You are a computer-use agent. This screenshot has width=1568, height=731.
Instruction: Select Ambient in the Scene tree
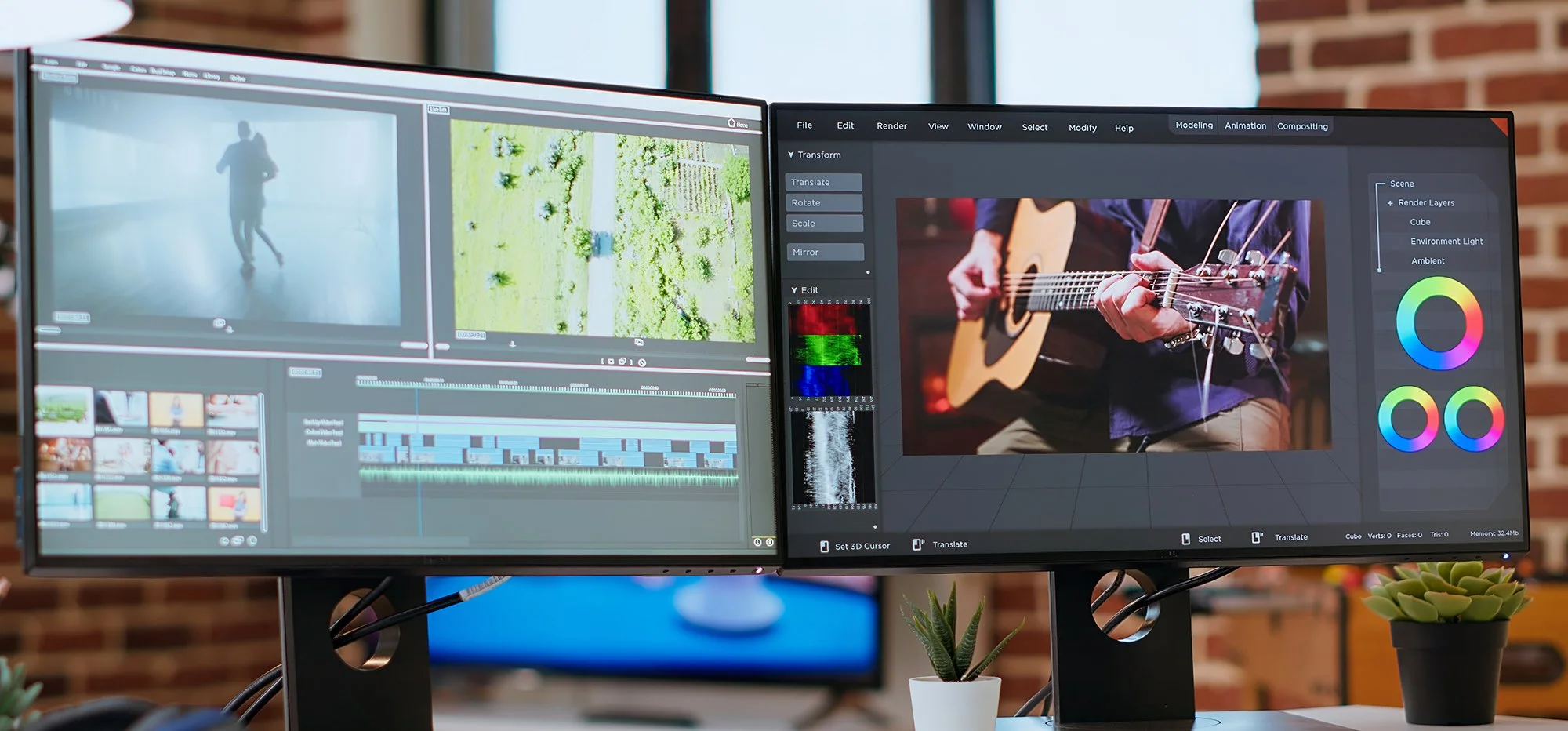tap(1428, 261)
